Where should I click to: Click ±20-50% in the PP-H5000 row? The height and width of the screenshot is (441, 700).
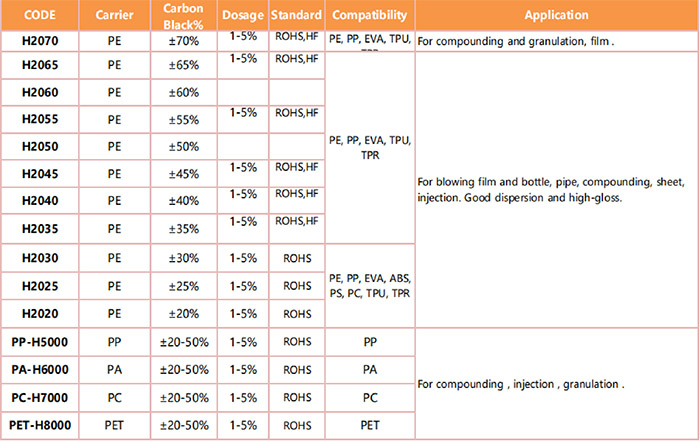(x=184, y=342)
